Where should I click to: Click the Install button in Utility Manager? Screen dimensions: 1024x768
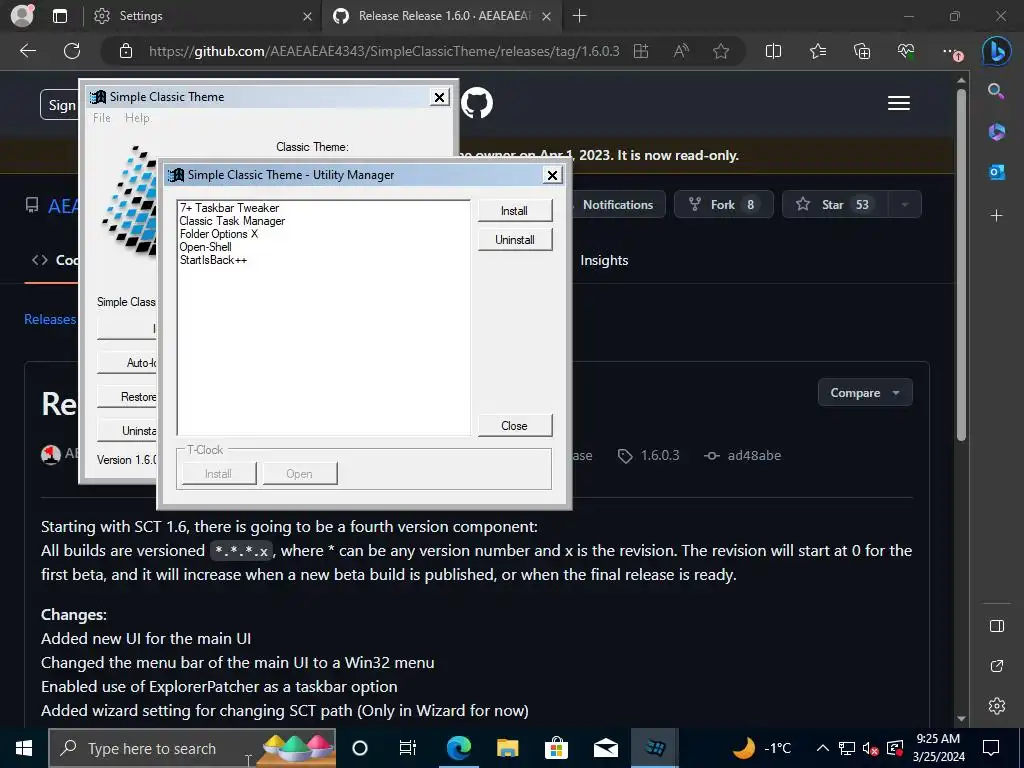click(515, 210)
